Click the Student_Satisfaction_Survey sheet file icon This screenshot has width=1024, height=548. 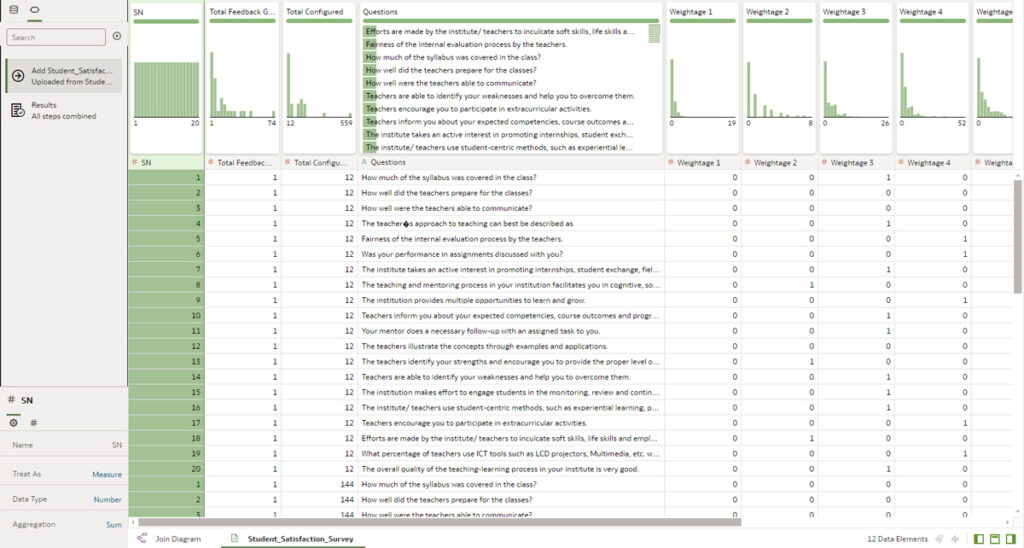[234, 539]
